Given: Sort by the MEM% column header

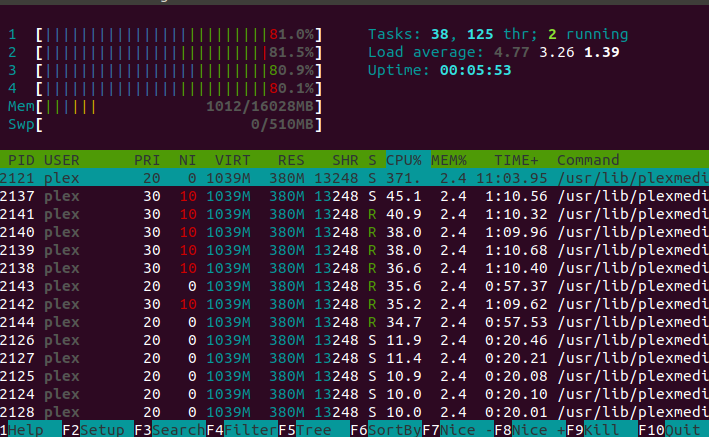Looking at the screenshot, I should [449, 160].
